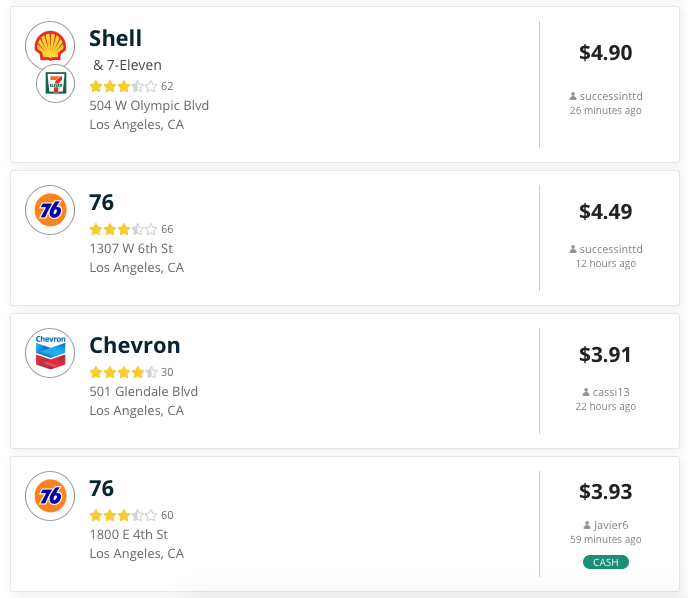The height and width of the screenshot is (598, 688).
Task: Click the $3.93 cash price
Action: [605, 491]
